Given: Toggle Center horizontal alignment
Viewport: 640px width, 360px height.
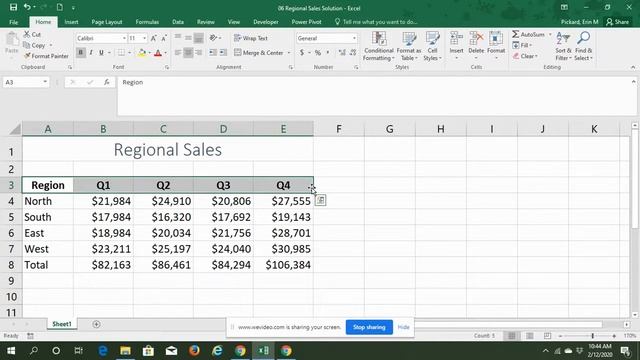Looking at the screenshot, I should point(188,53).
